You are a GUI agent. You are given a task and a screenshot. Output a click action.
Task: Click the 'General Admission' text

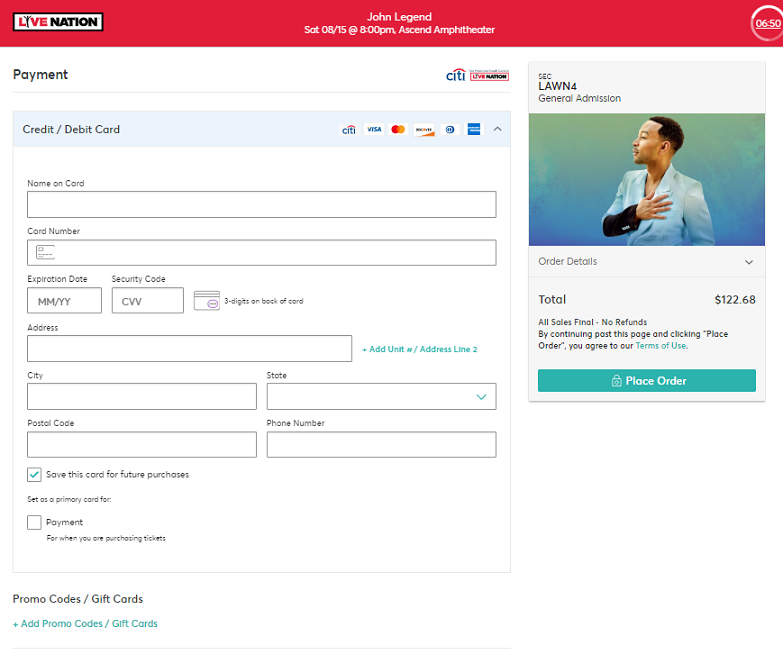(579, 98)
